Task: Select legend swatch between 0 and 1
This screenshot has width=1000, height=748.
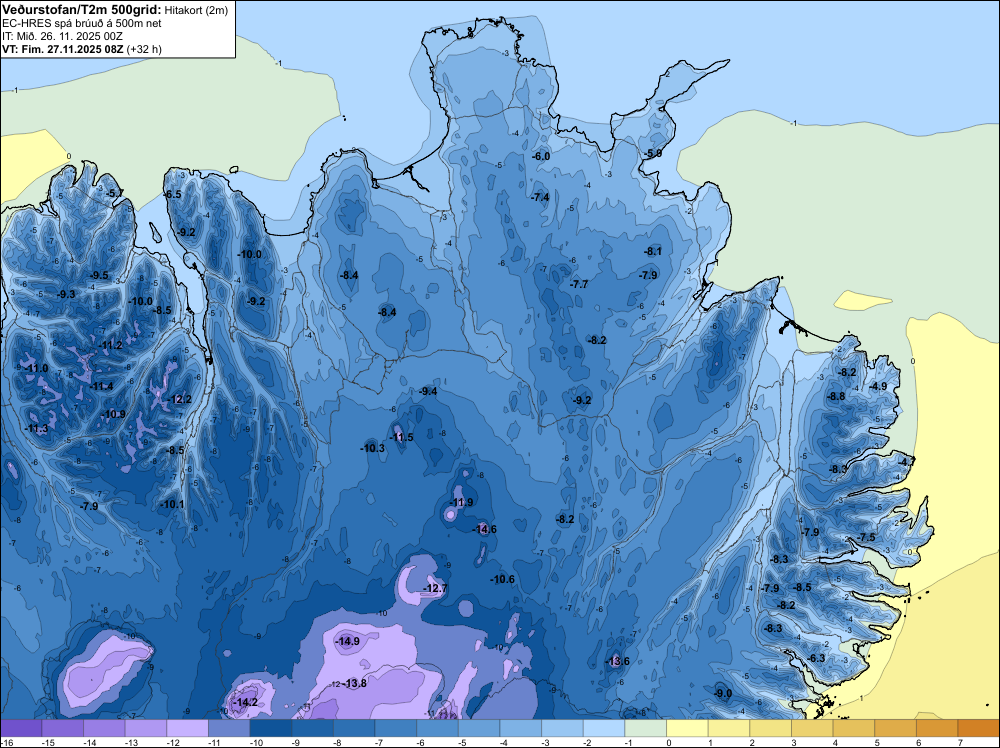Action: (x=688, y=728)
